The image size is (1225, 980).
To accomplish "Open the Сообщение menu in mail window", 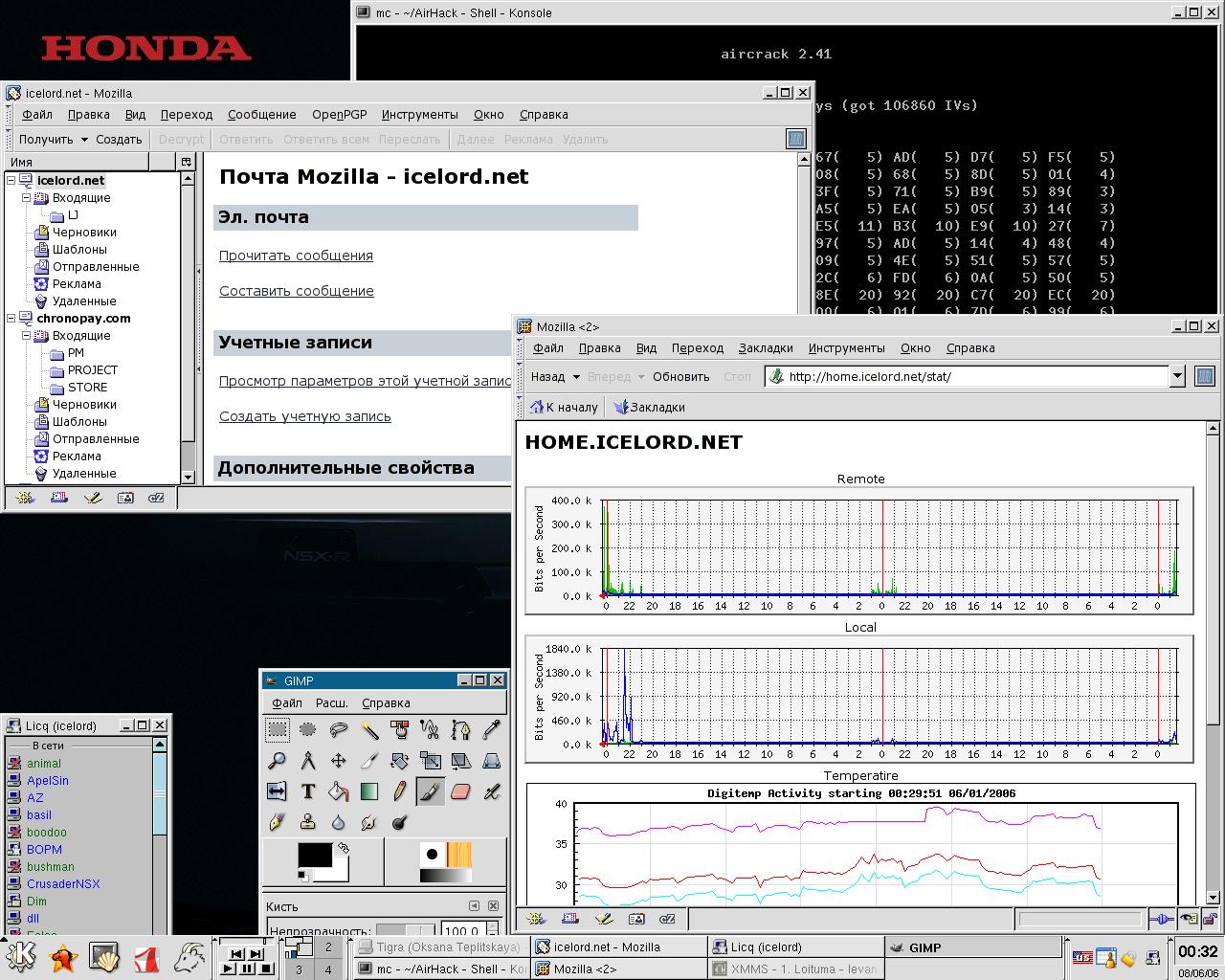I will click(x=262, y=114).
